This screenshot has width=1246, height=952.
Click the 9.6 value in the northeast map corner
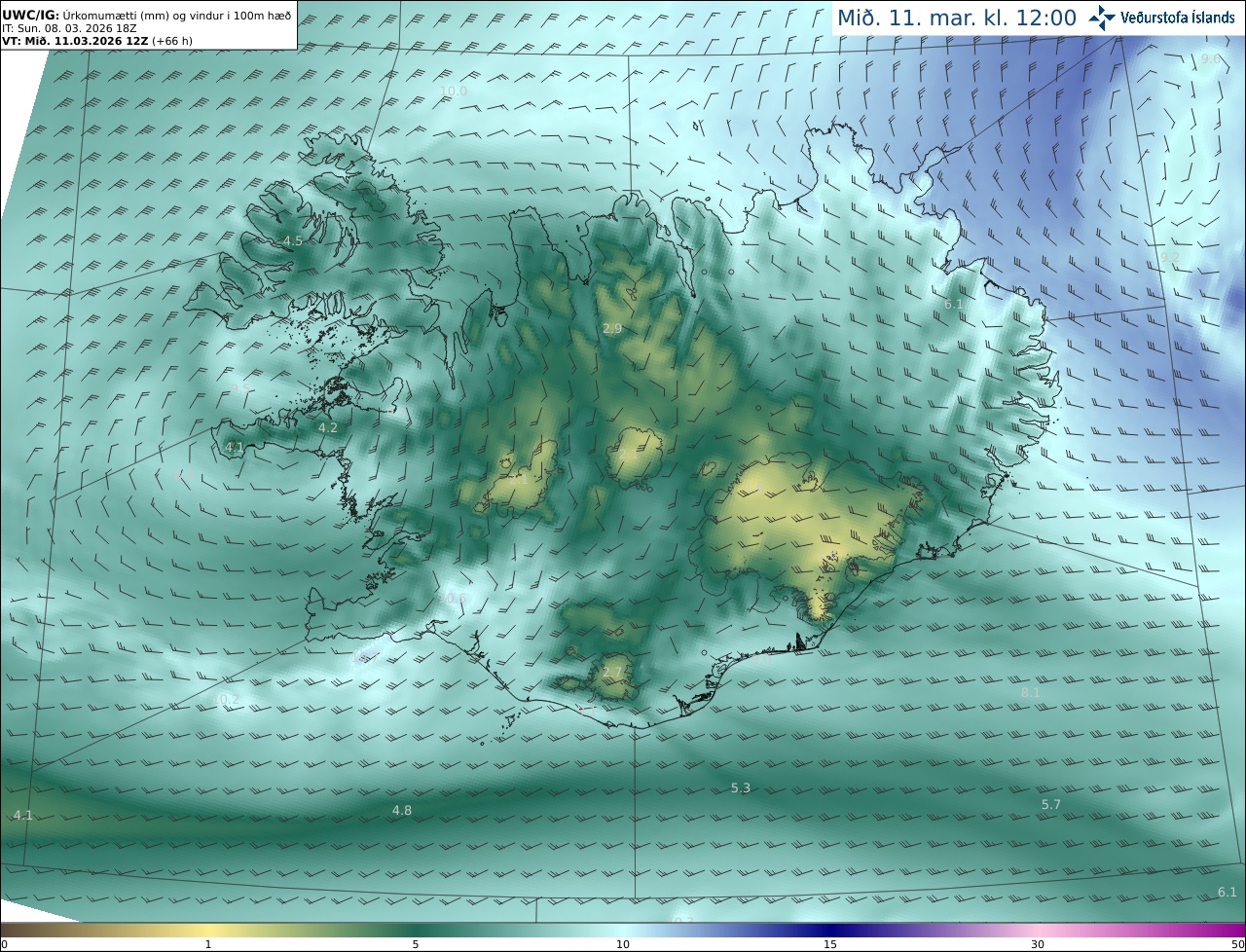pyautogui.click(x=1211, y=59)
